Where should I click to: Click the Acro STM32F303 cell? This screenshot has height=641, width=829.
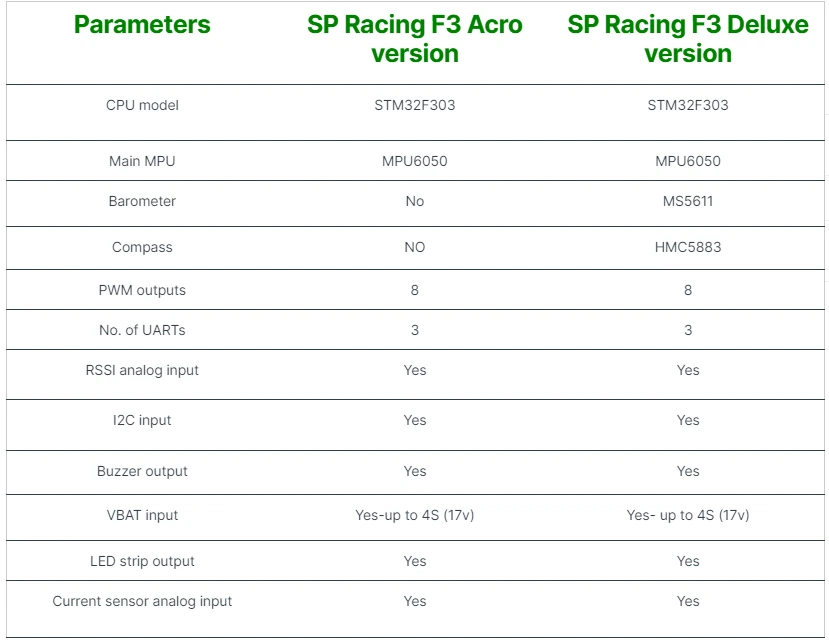pos(414,105)
